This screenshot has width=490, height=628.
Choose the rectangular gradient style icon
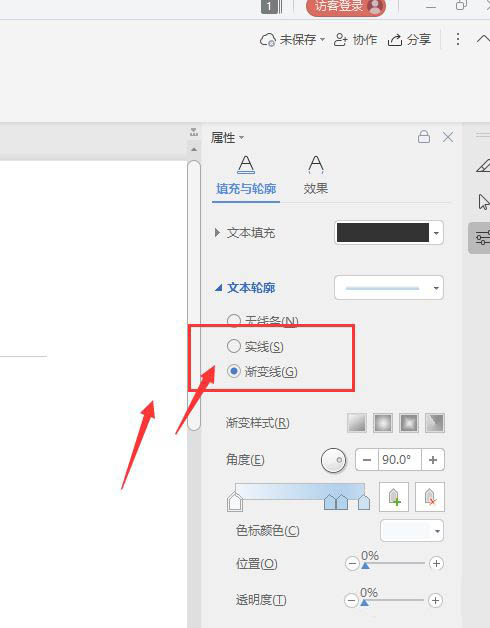point(409,423)
